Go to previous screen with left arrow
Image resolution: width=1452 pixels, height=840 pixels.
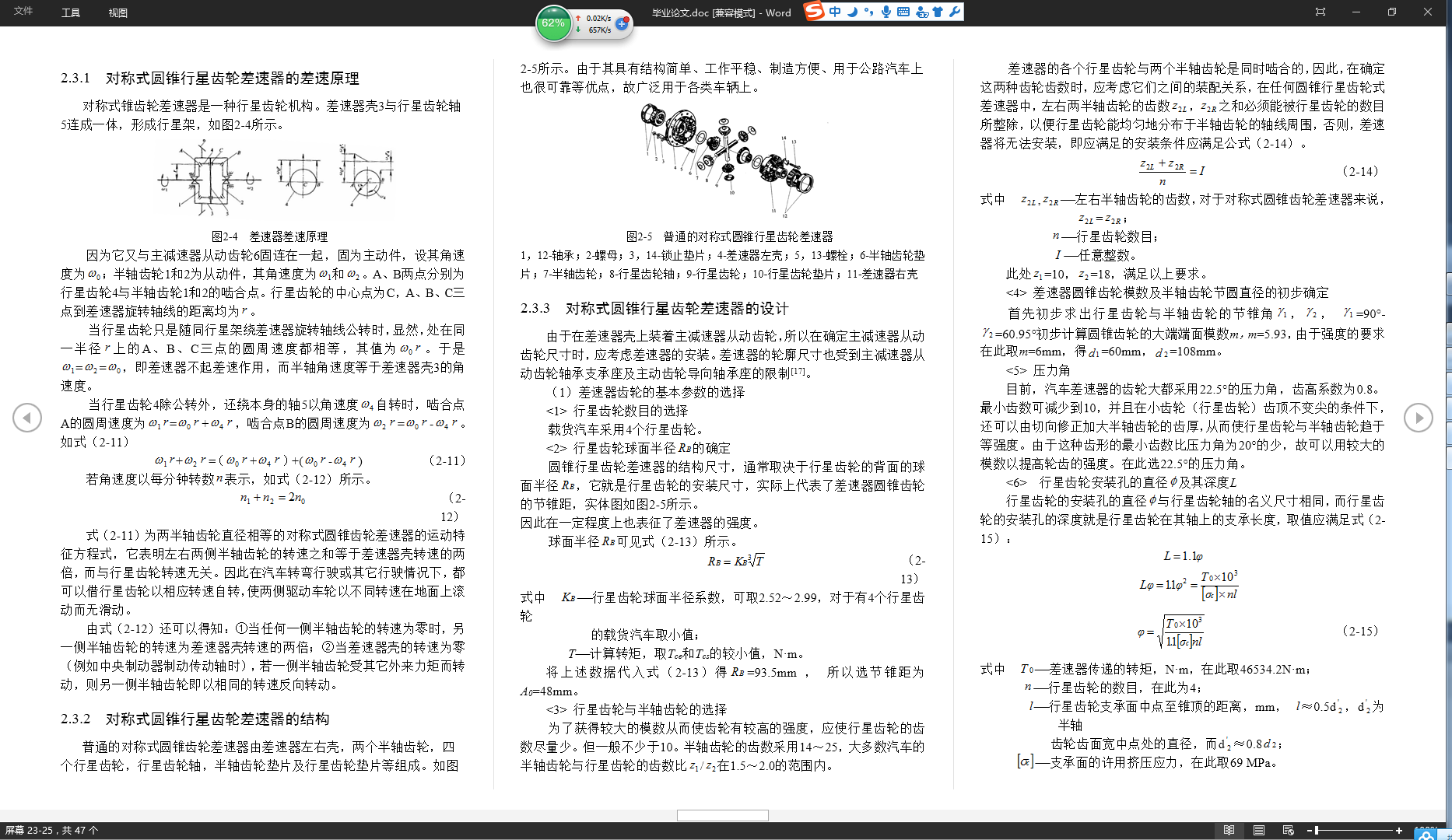(x=27, y=418)
